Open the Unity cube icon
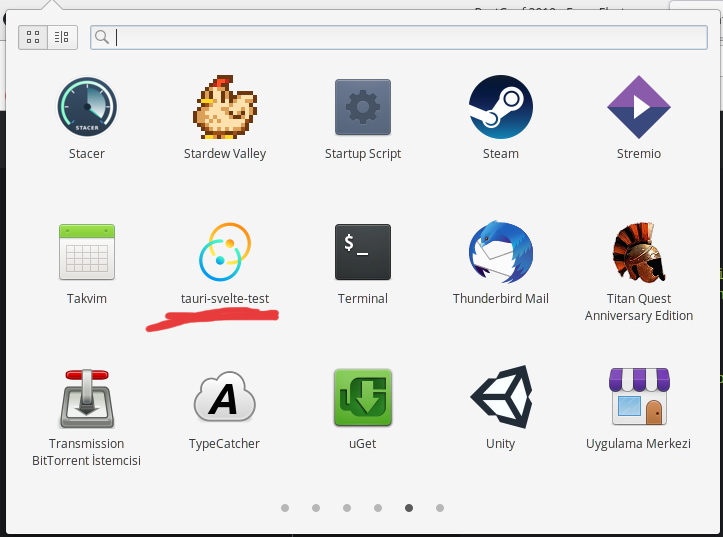This screenshot has width=723, height=537. [x=501, y=397]
